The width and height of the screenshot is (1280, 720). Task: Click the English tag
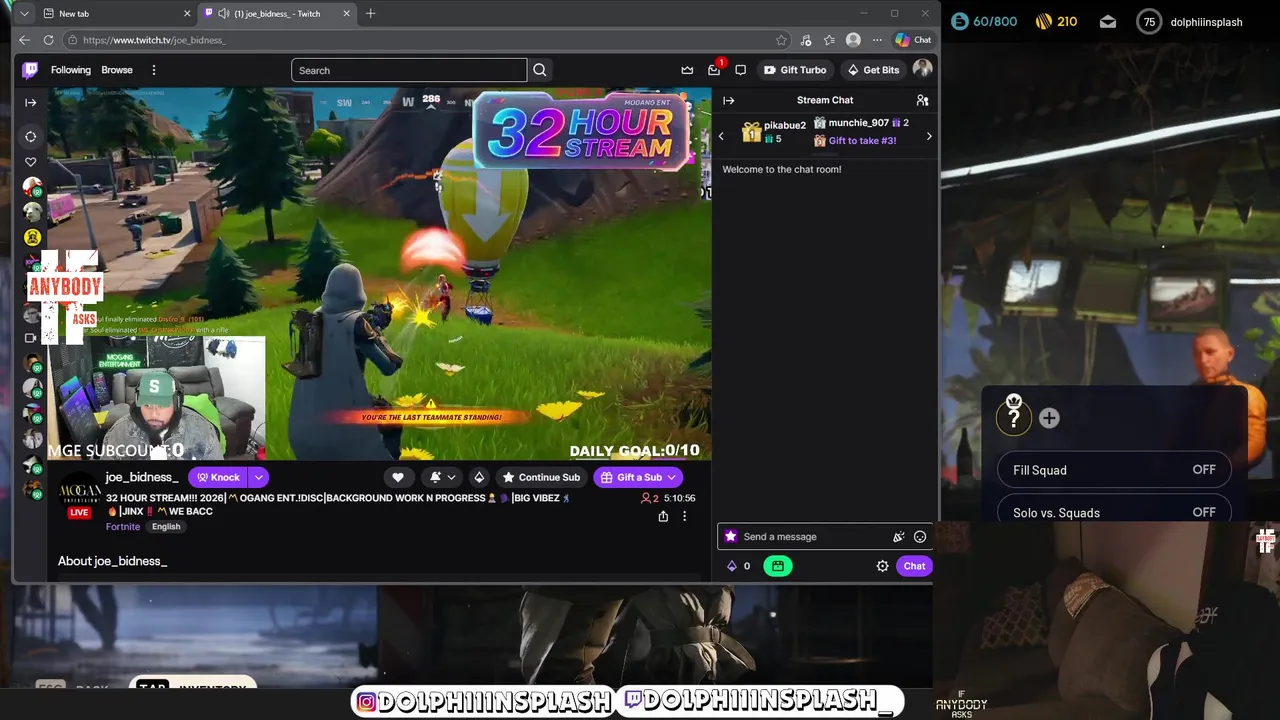click(166, 527)
